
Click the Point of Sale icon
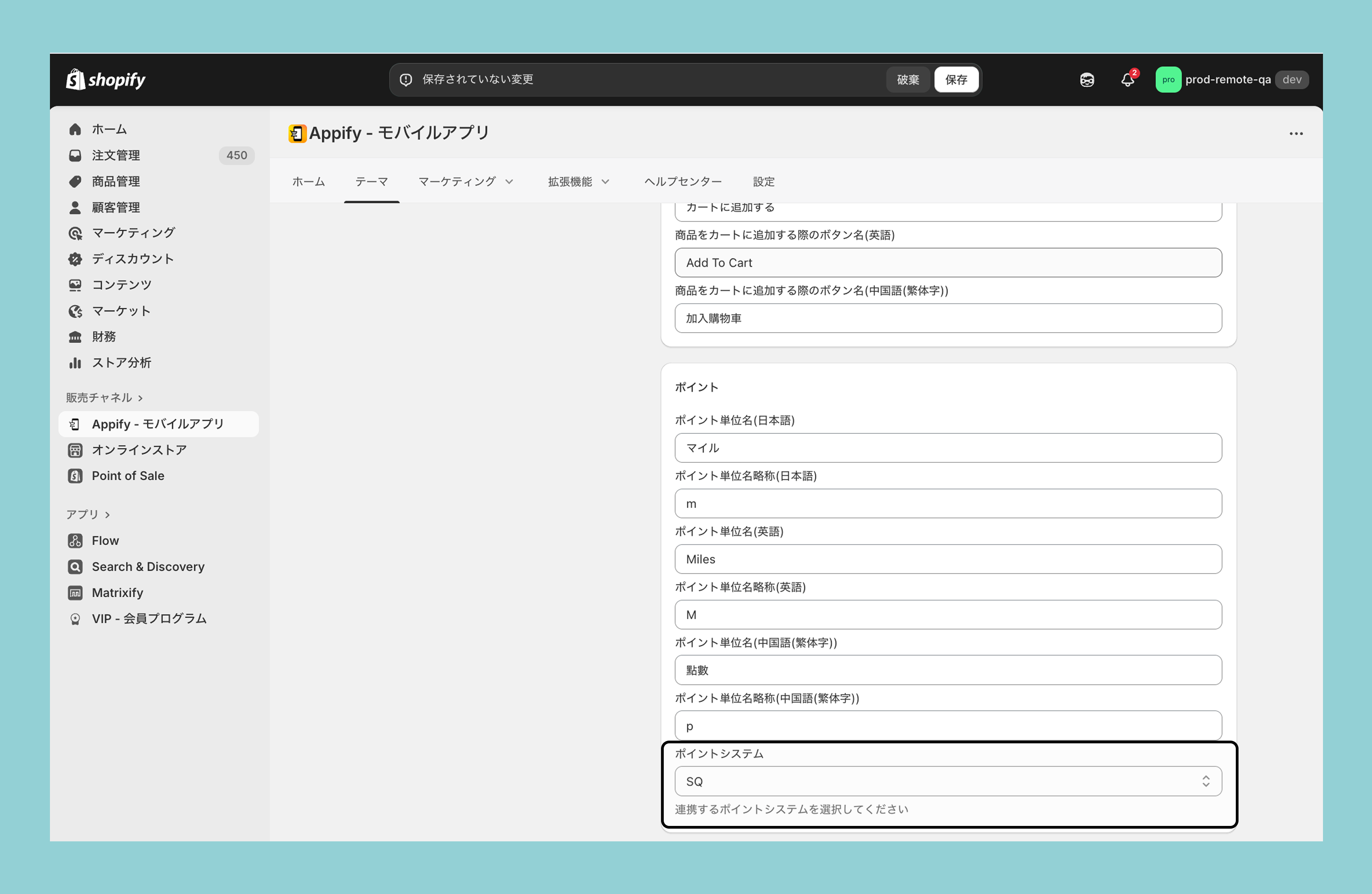75,476
